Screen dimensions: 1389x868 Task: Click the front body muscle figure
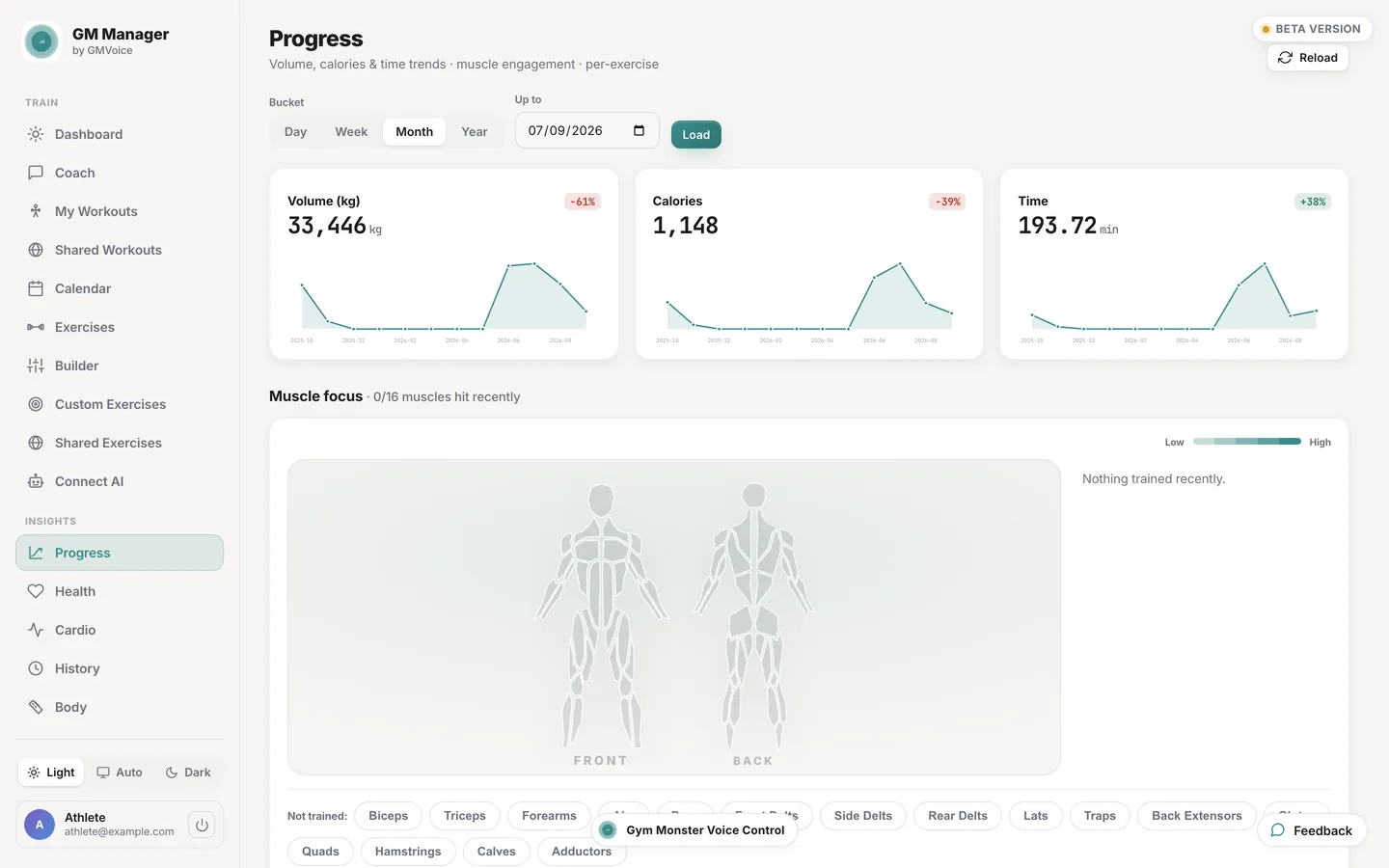[x=601, y=615]
